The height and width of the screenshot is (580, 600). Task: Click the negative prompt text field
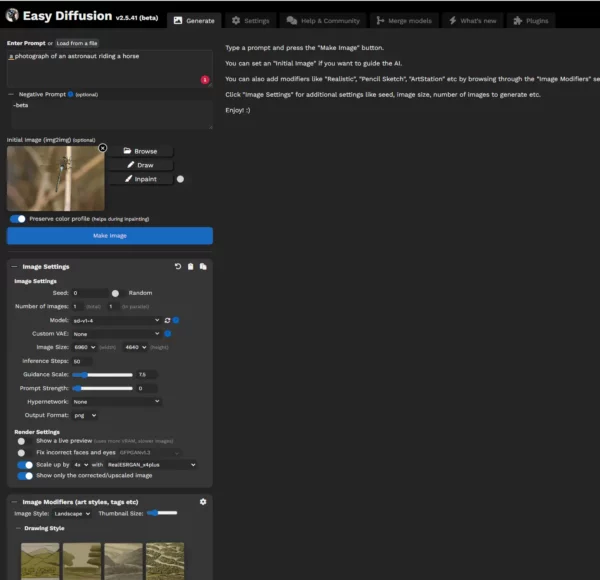(112, 114)
